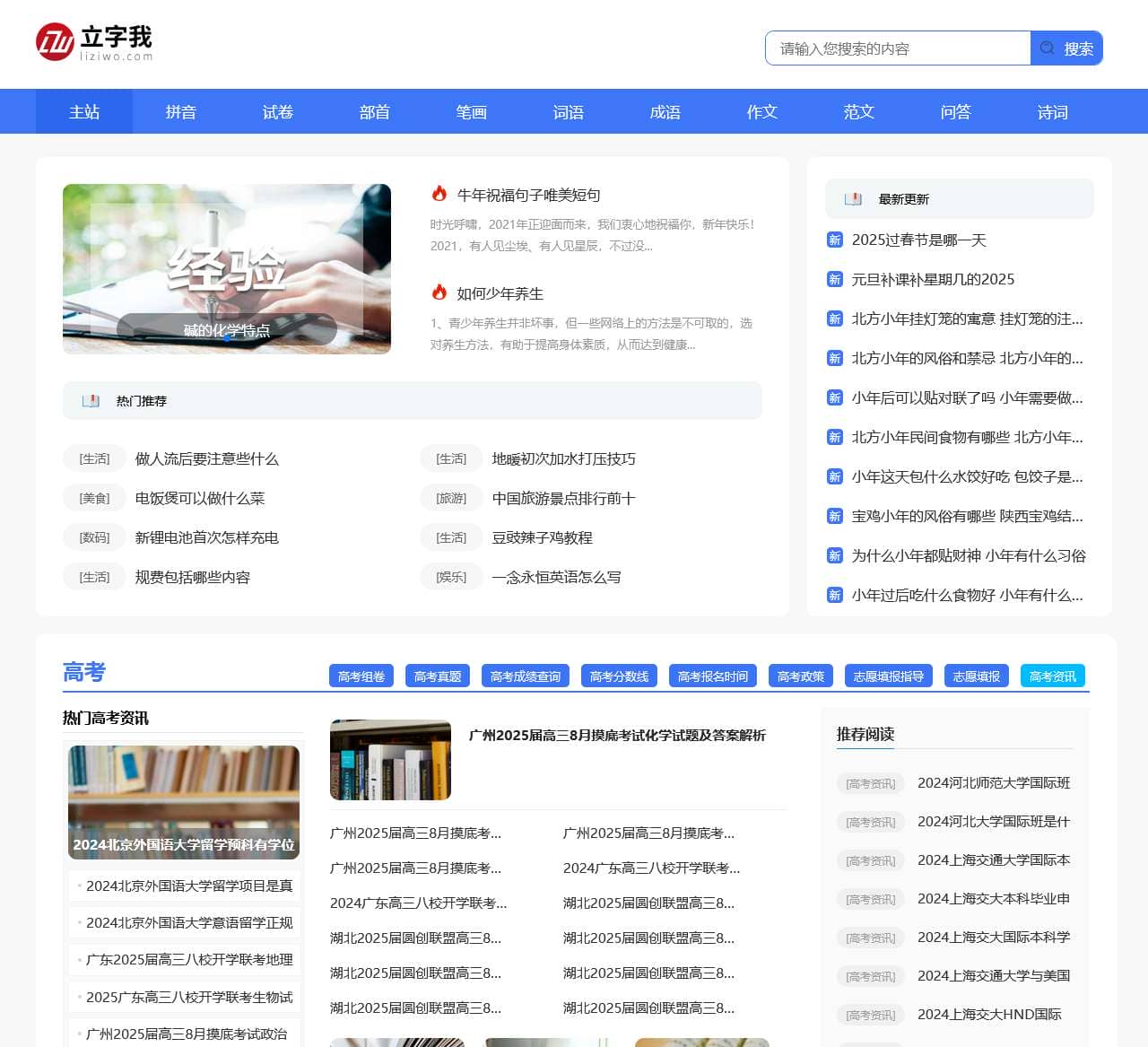Open the 试卷 navigation tab
The height and width of the screenshot is (1047, 1148).
point(278,112)
